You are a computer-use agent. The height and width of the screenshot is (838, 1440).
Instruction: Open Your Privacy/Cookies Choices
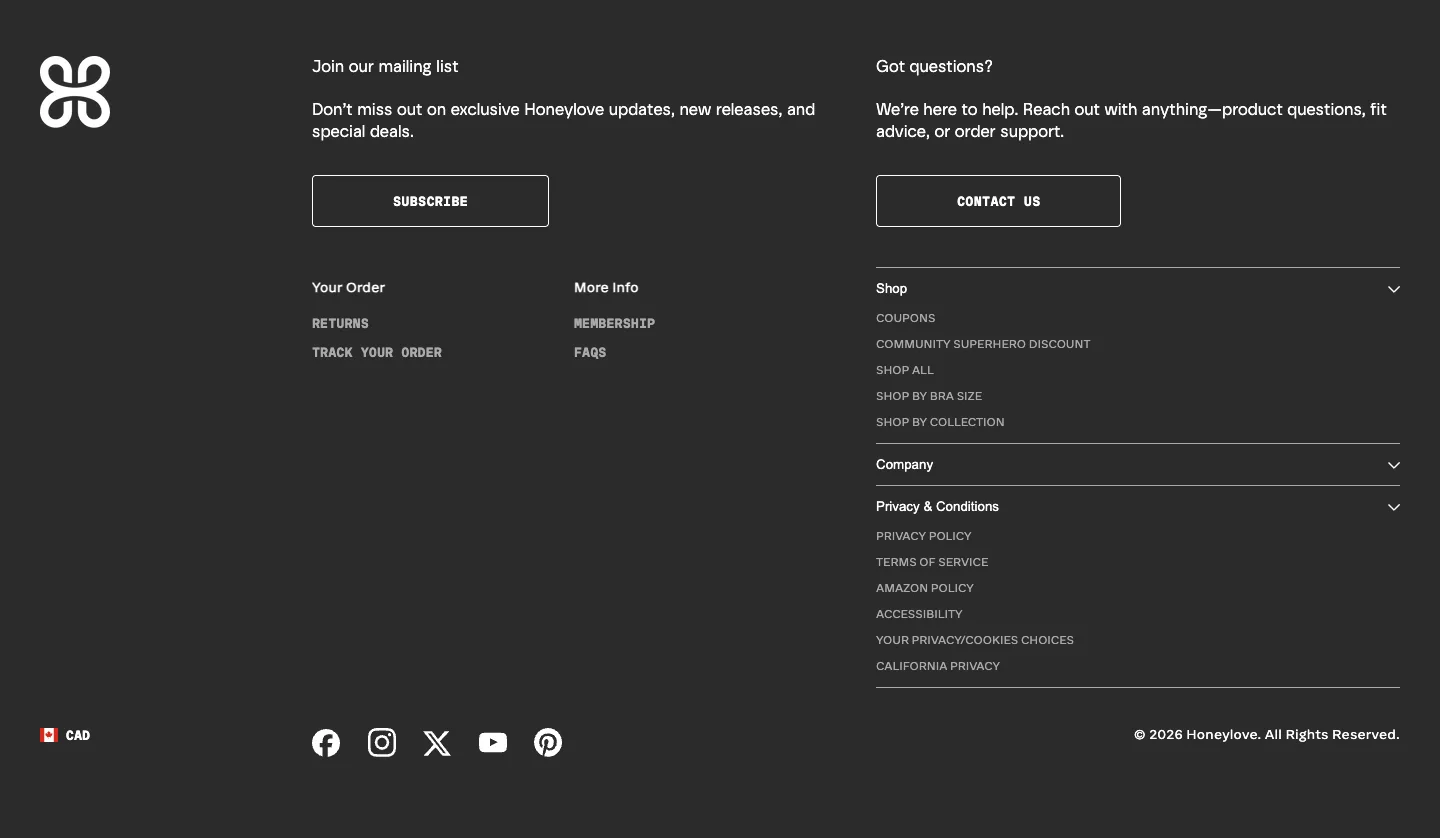pyautogui.click(x=975, y=640)
